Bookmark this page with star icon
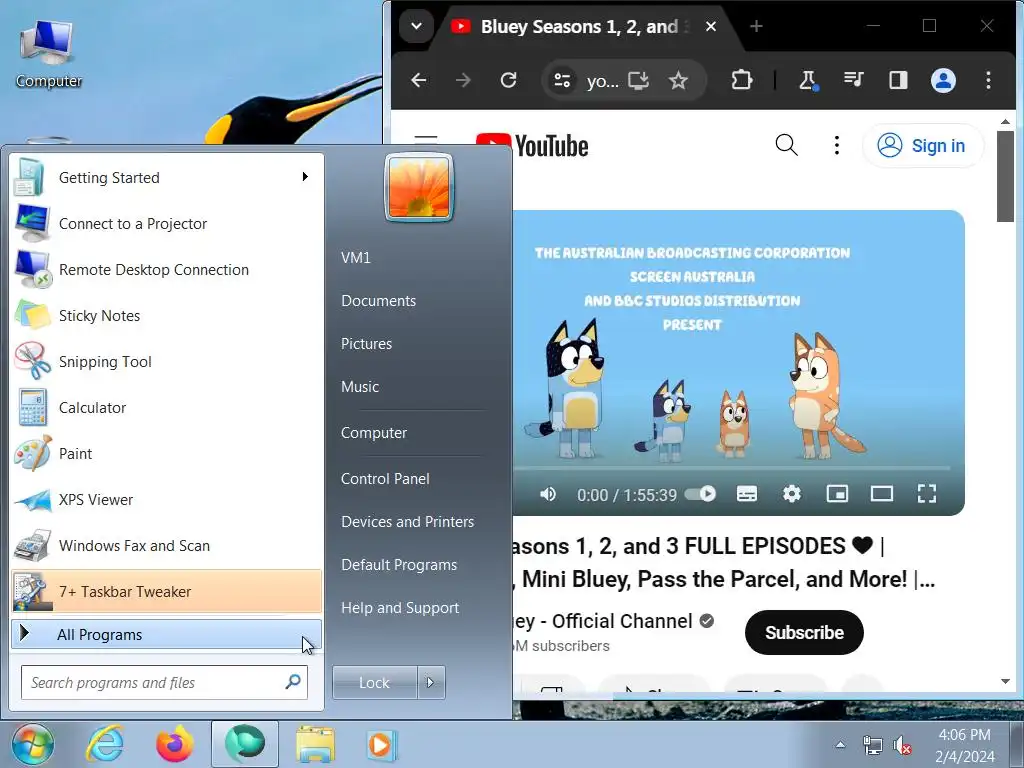Viewport: 1024px width, 768px height. pyautogui.click(x=678, y=80)
